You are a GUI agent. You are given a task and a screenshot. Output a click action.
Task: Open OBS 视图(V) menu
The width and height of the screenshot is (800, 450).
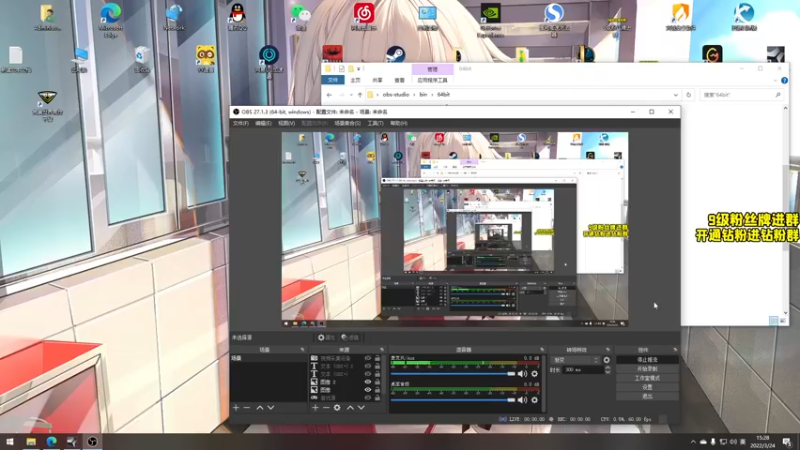286,123
